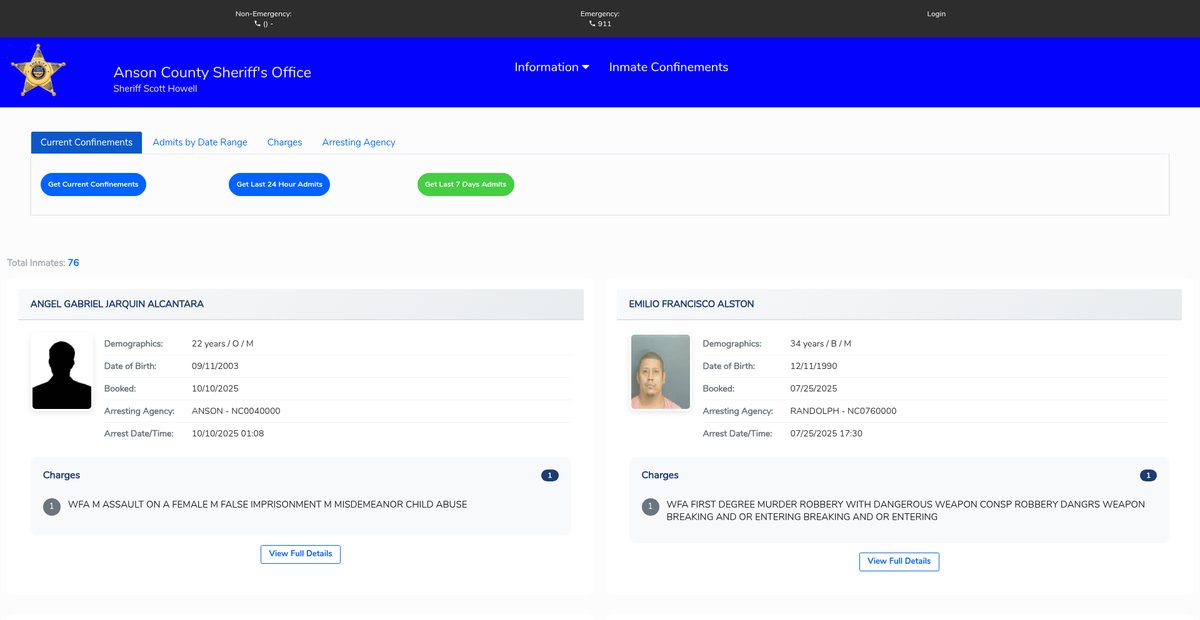Click demographics 34 years / B / M
1200x620 pixels.
pos(821,344)
